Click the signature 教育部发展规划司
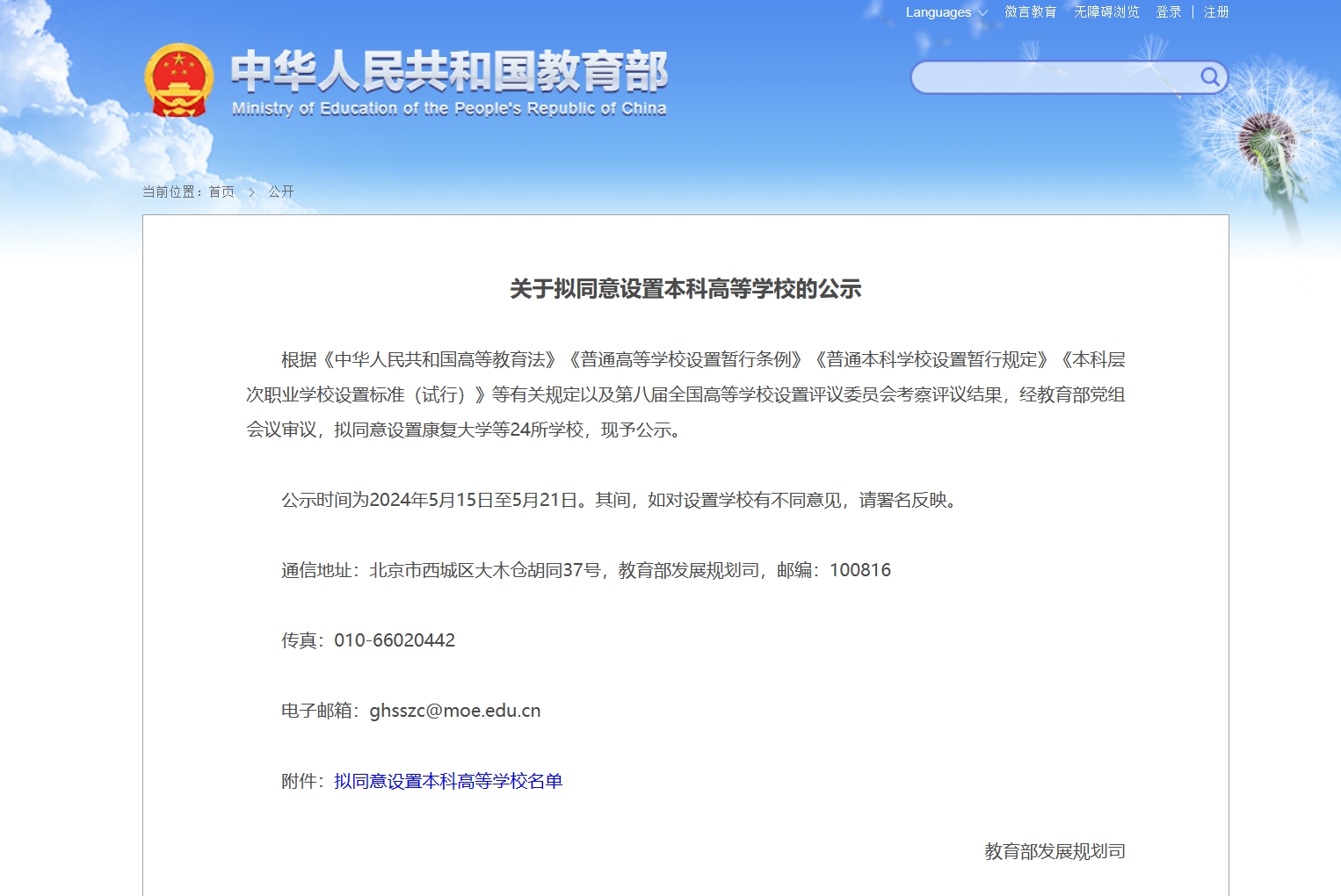This screenshot has height=896, width=1341. point(1055,851)
